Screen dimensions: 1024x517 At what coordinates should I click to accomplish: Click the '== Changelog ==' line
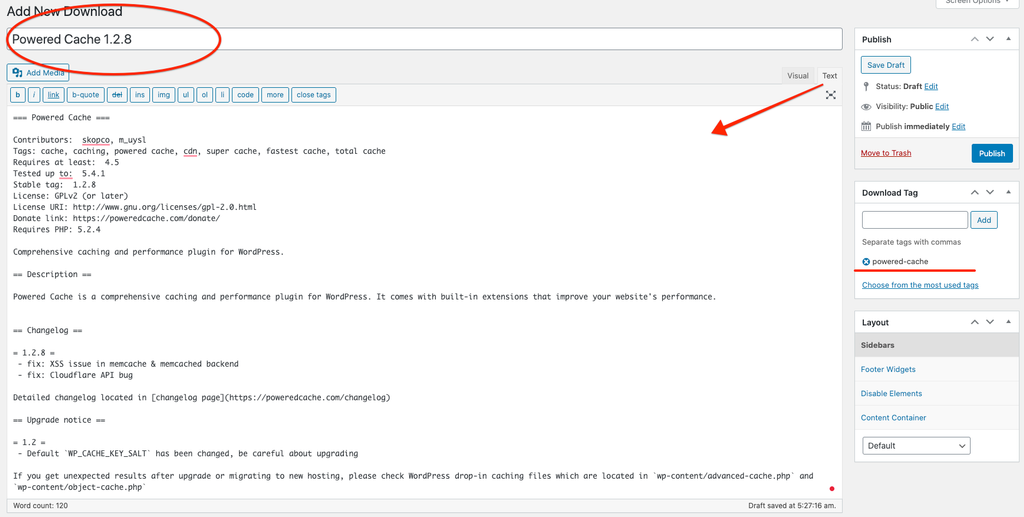(48, 330)
